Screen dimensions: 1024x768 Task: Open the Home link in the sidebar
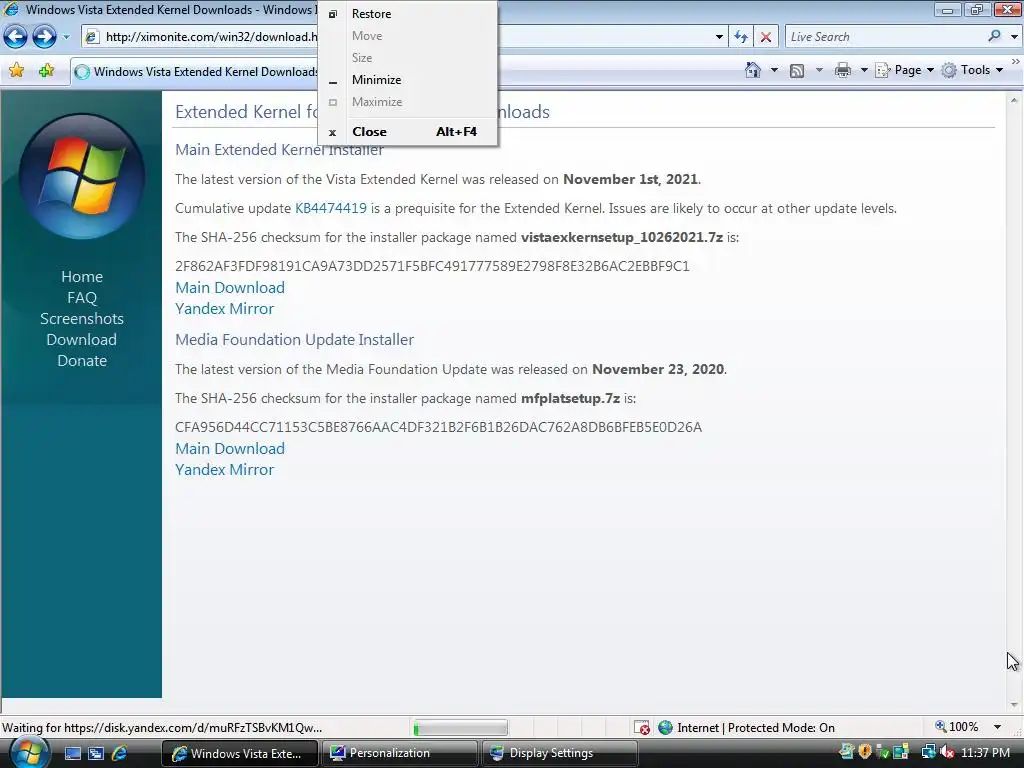pos(82,276)
